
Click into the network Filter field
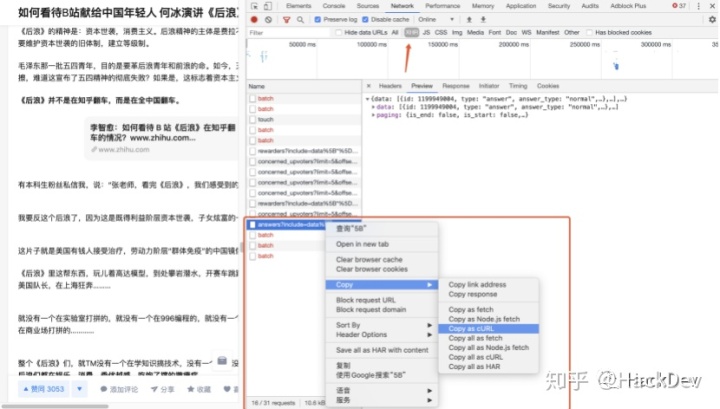tap(288, 33)
